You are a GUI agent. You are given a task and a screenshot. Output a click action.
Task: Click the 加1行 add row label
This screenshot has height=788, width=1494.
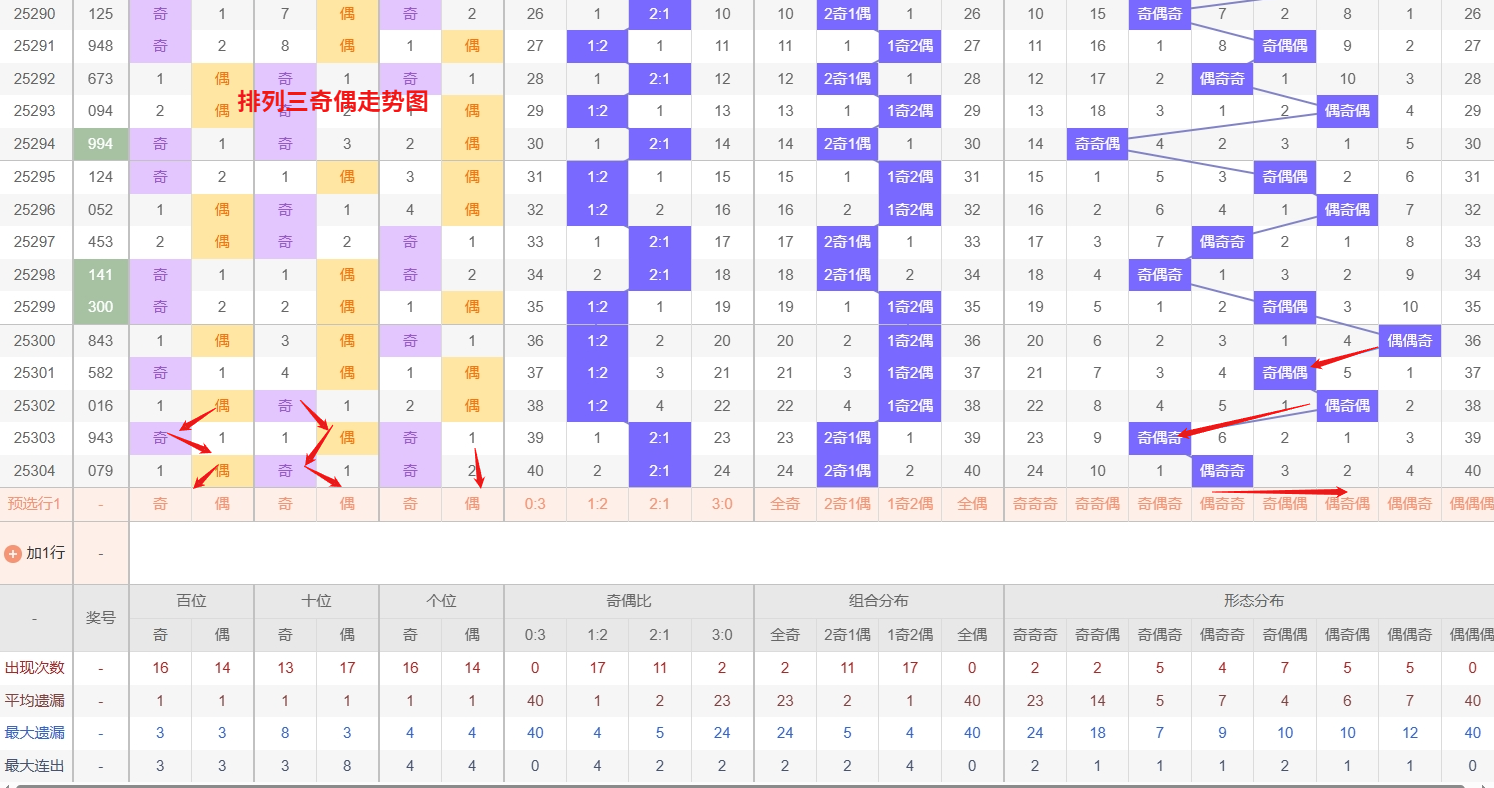[x=45, y=553]
